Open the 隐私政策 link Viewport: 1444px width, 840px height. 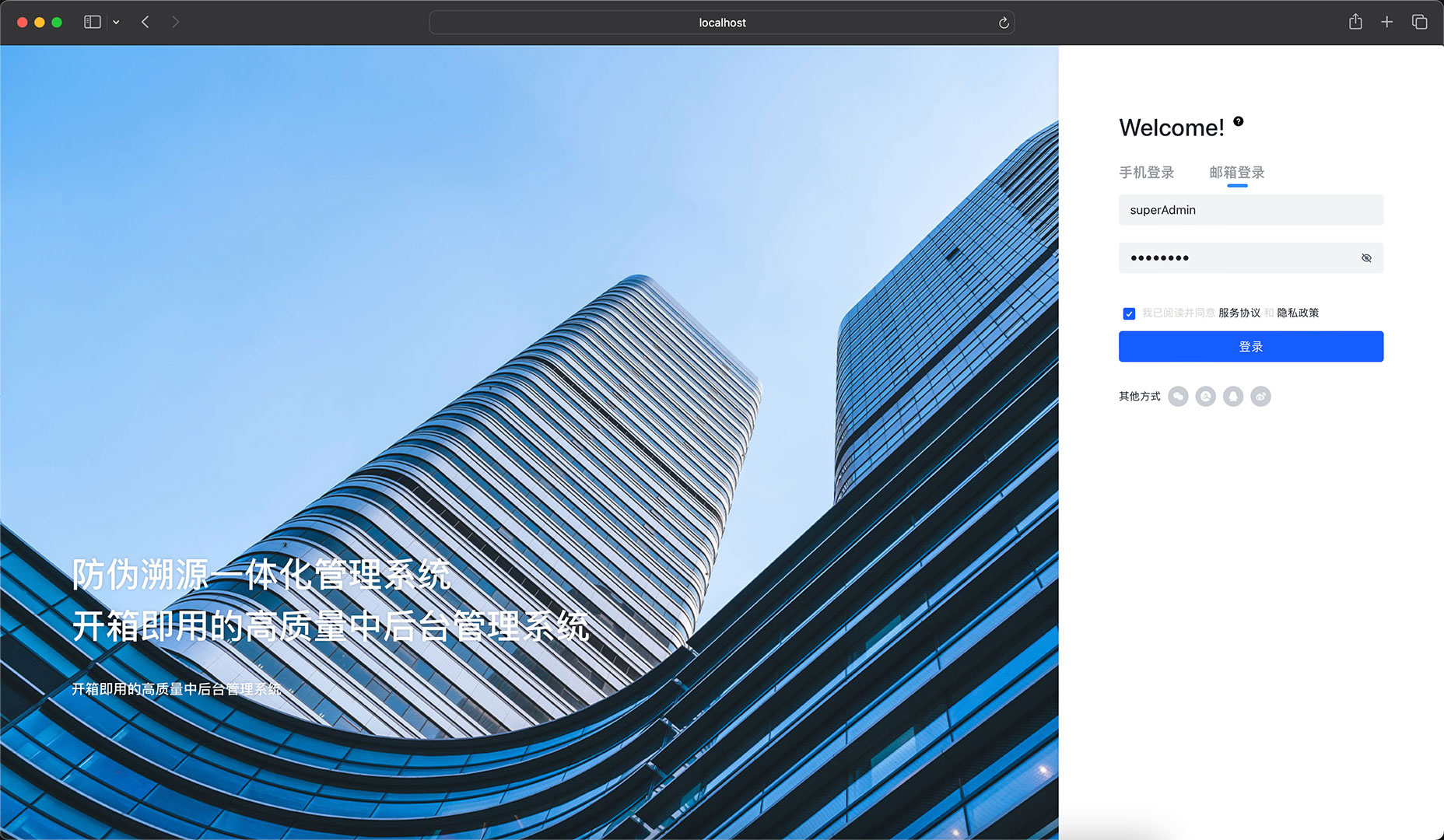click(1298, 313)
